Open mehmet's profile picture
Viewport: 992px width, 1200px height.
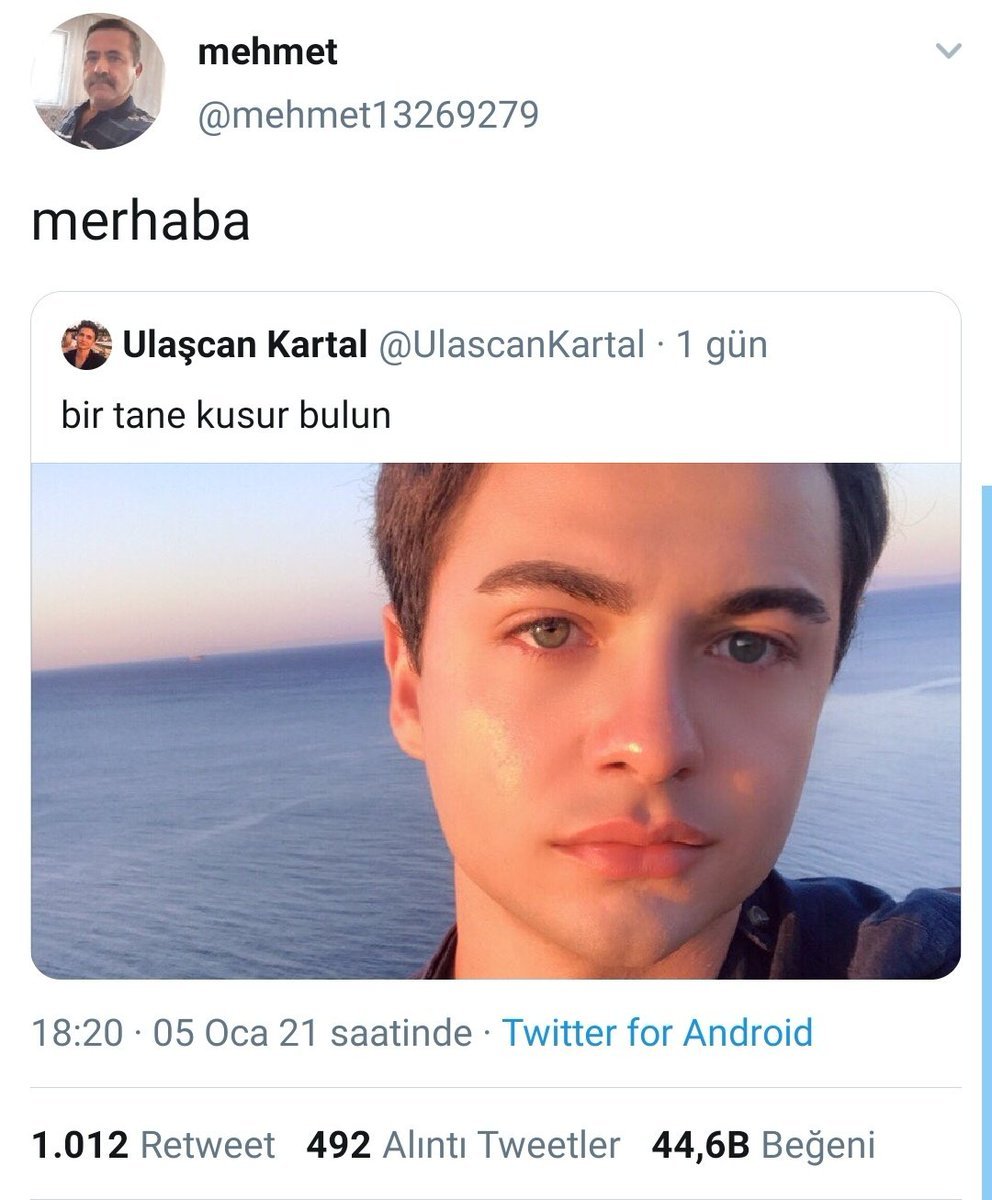point(98,81)
